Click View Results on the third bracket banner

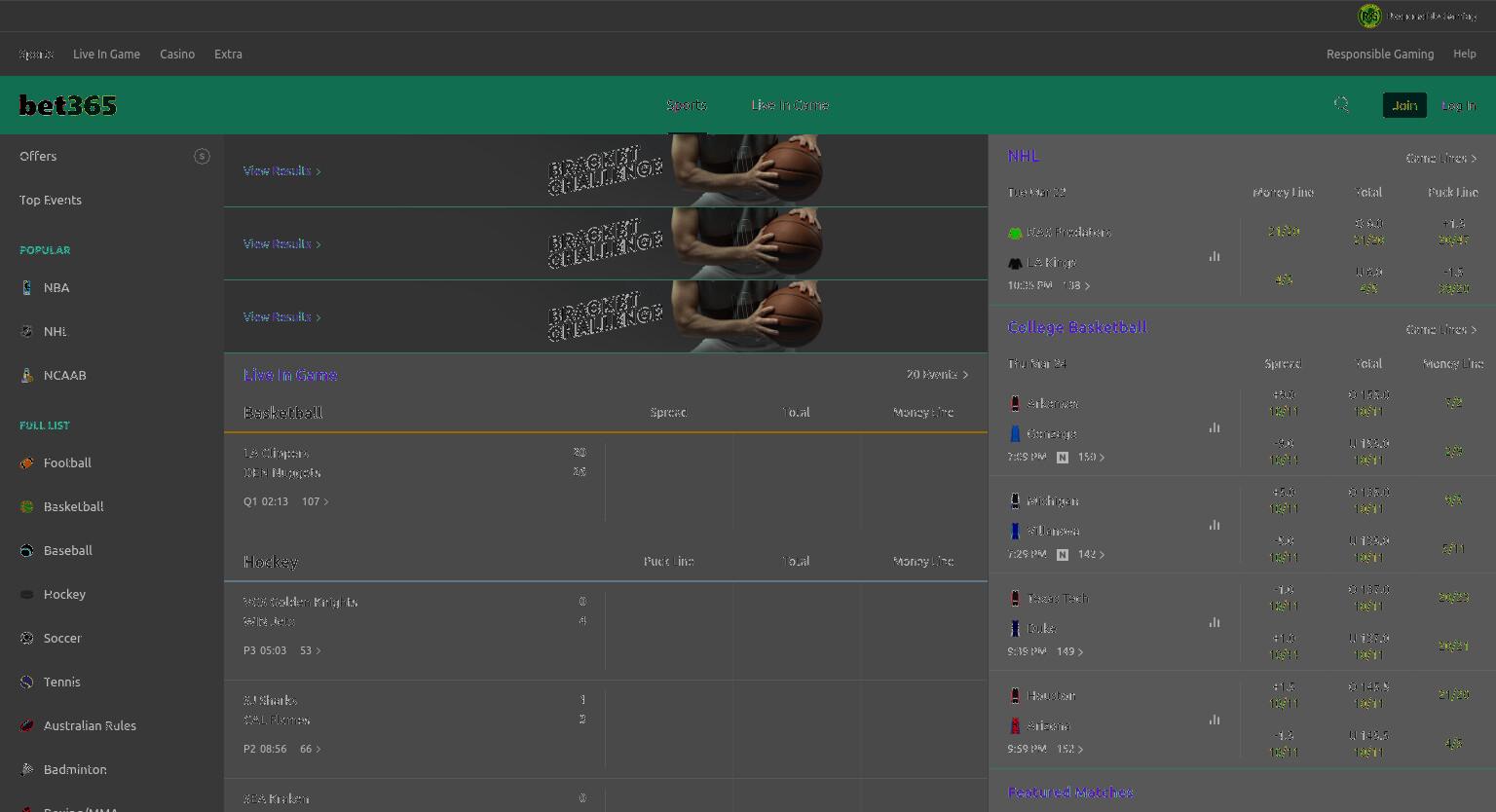click(x=281, y=316)
